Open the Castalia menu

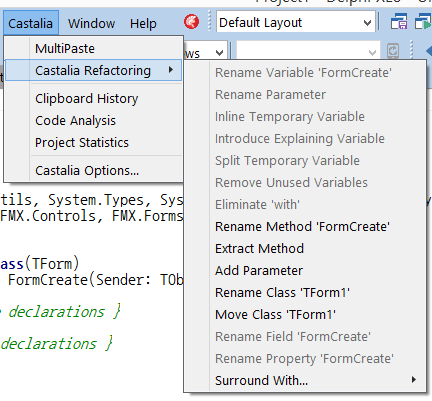[x=31, y=23]
